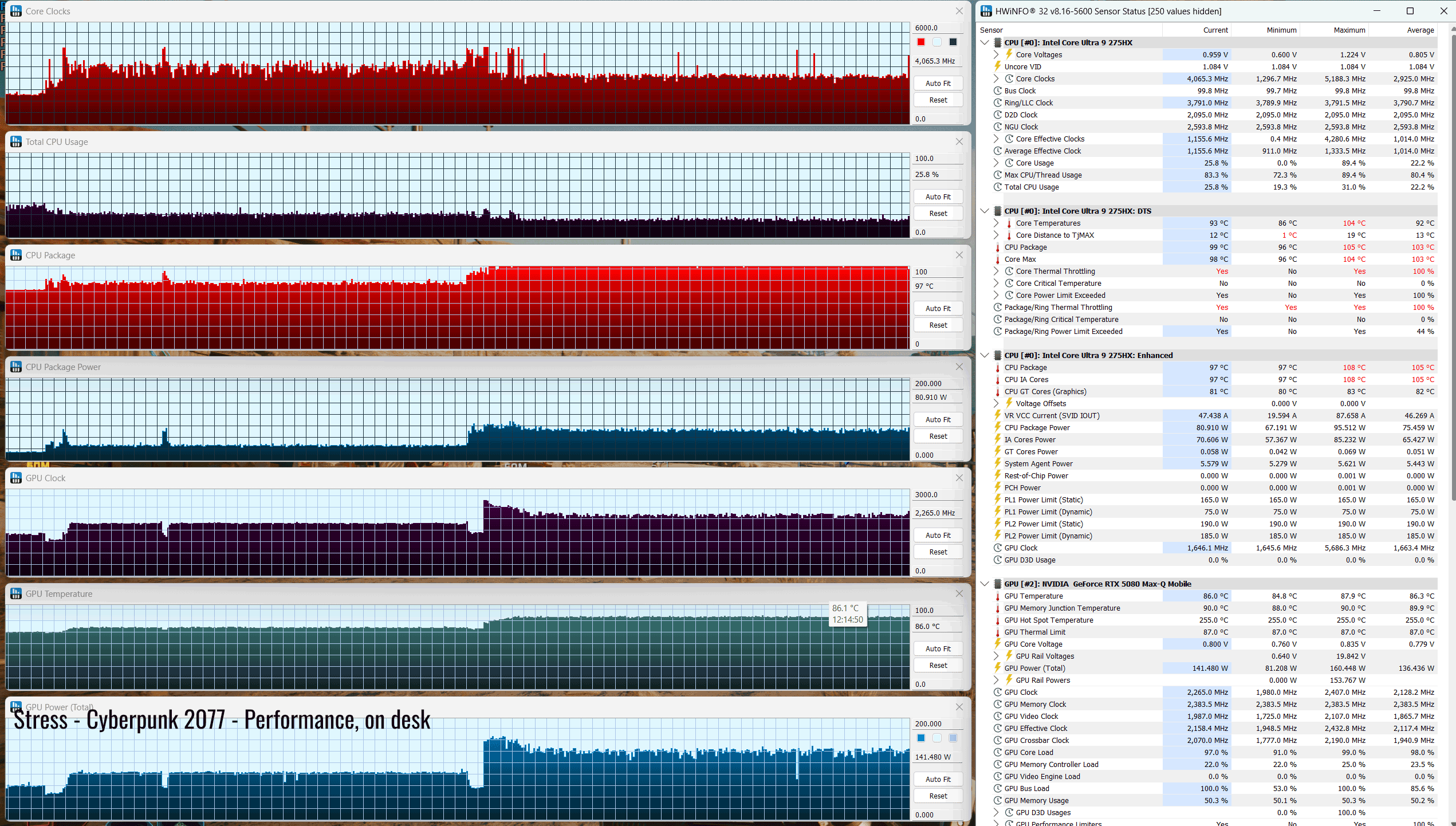Image resolution: width=1456 pixels, height=826 pixels.
Task: Expand the GPU Rail Voltages row
Action: click(996, 656)
